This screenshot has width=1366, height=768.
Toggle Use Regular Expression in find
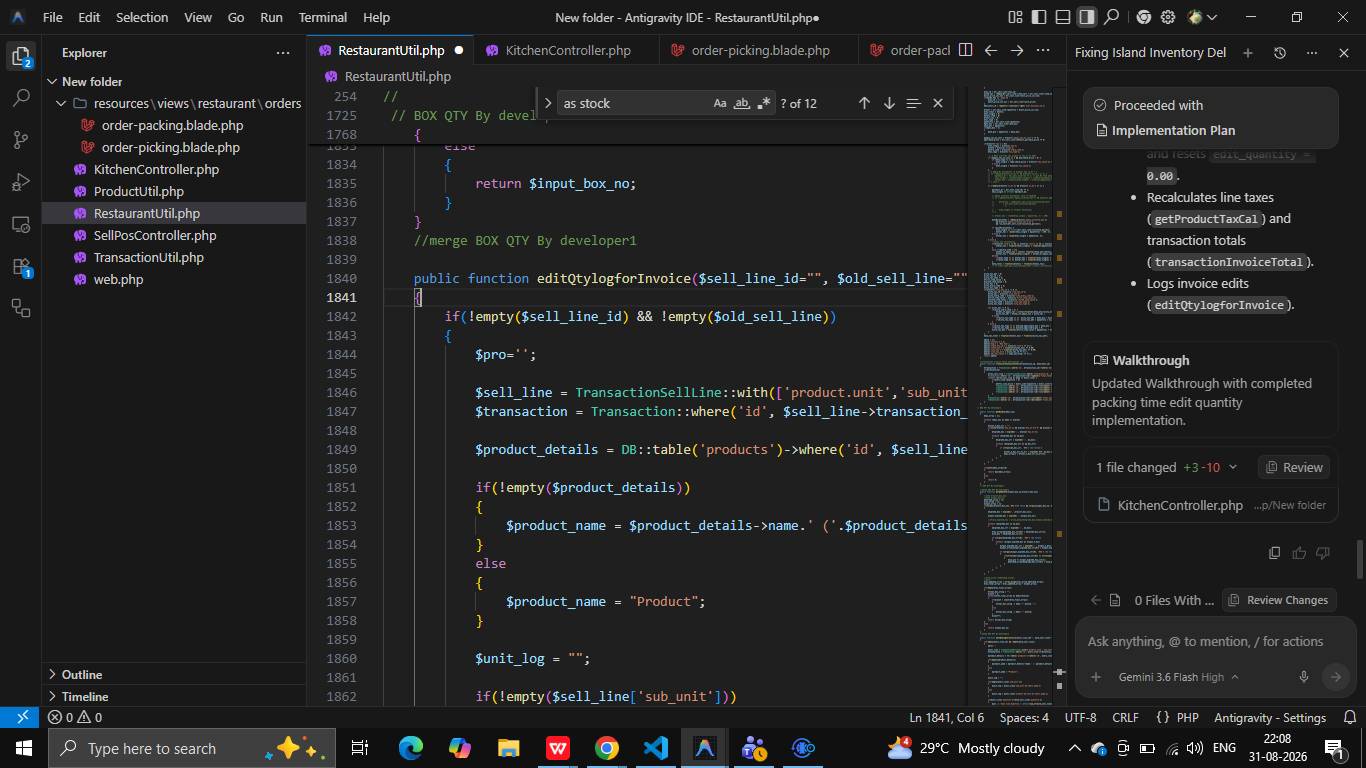764,103
